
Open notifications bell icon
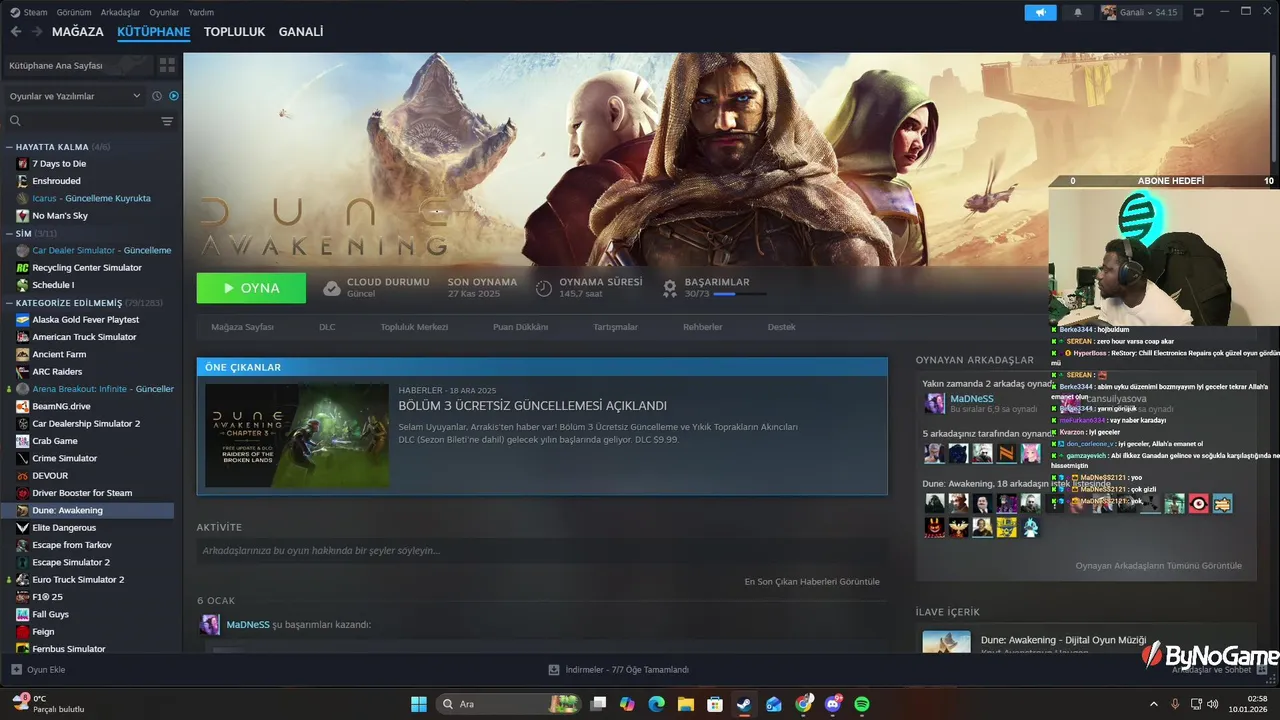click(x=1078, y=12)
